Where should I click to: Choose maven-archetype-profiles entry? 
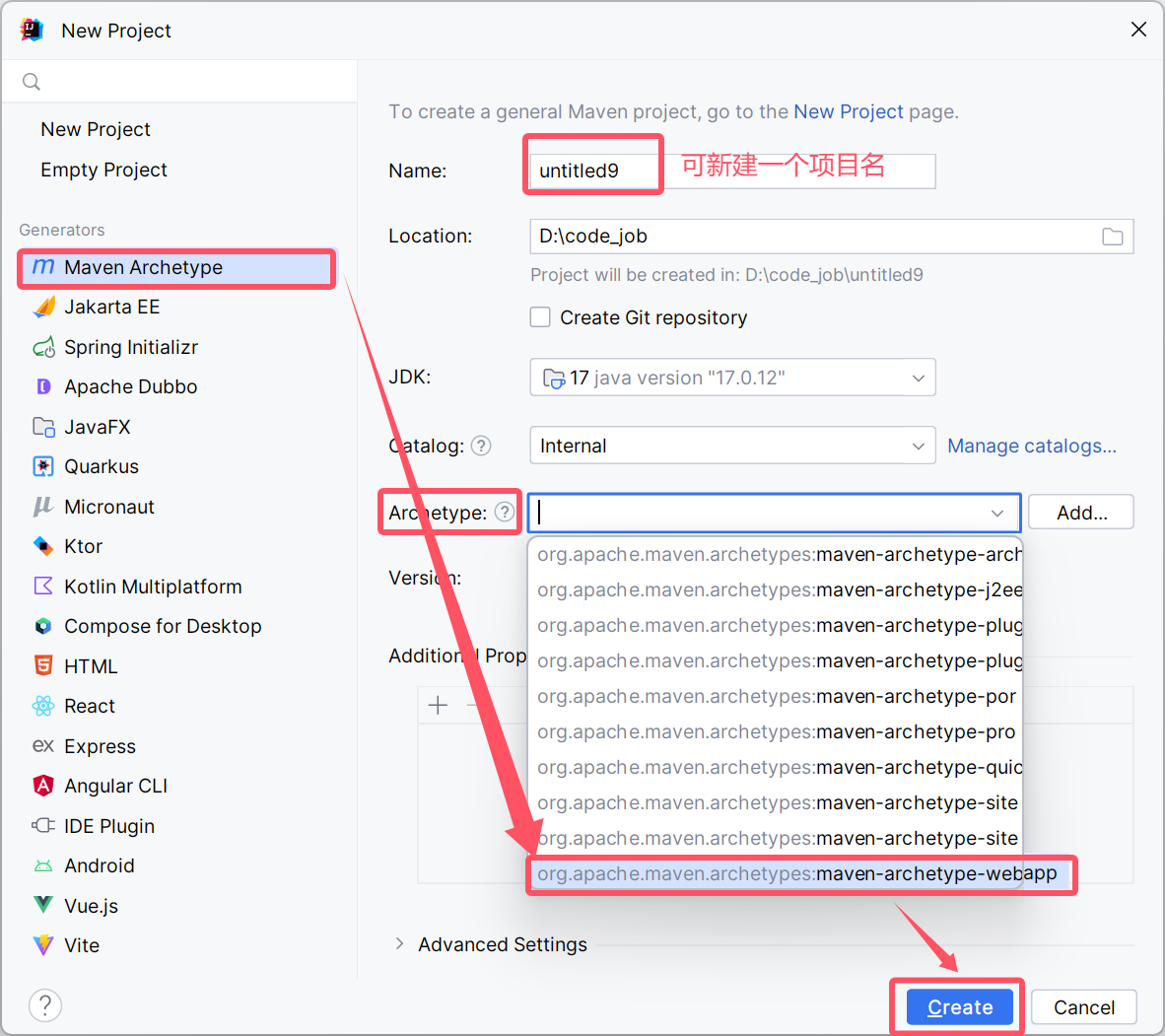(775, 732)
